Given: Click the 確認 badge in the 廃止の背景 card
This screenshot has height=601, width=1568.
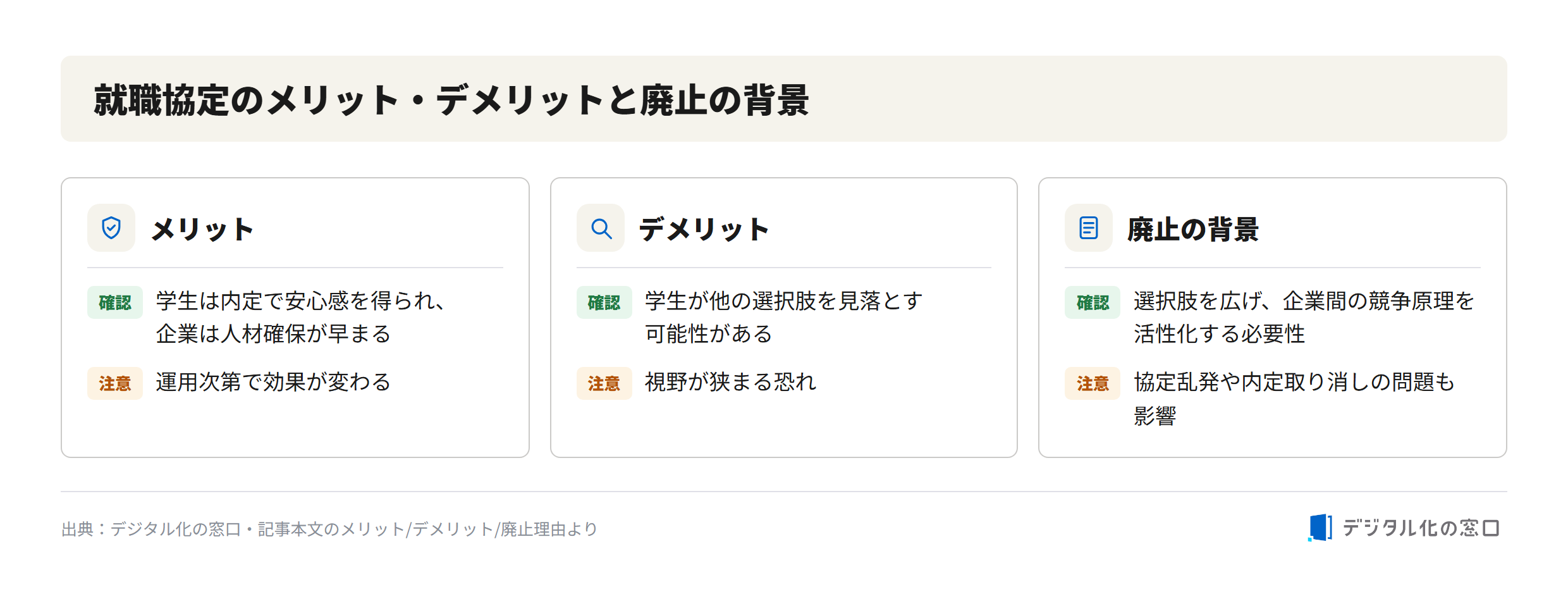Looking at the screenshot, I should pos(1093,302).
